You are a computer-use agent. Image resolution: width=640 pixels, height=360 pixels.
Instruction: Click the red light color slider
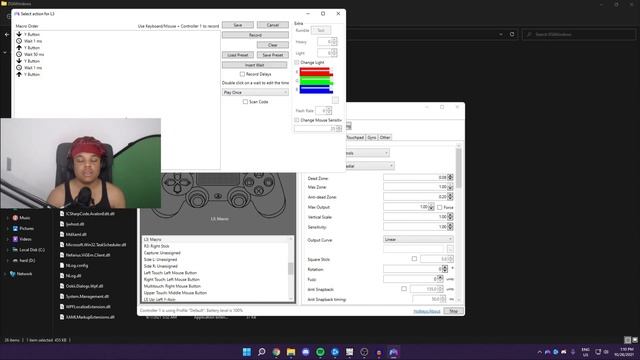point(316,72)
